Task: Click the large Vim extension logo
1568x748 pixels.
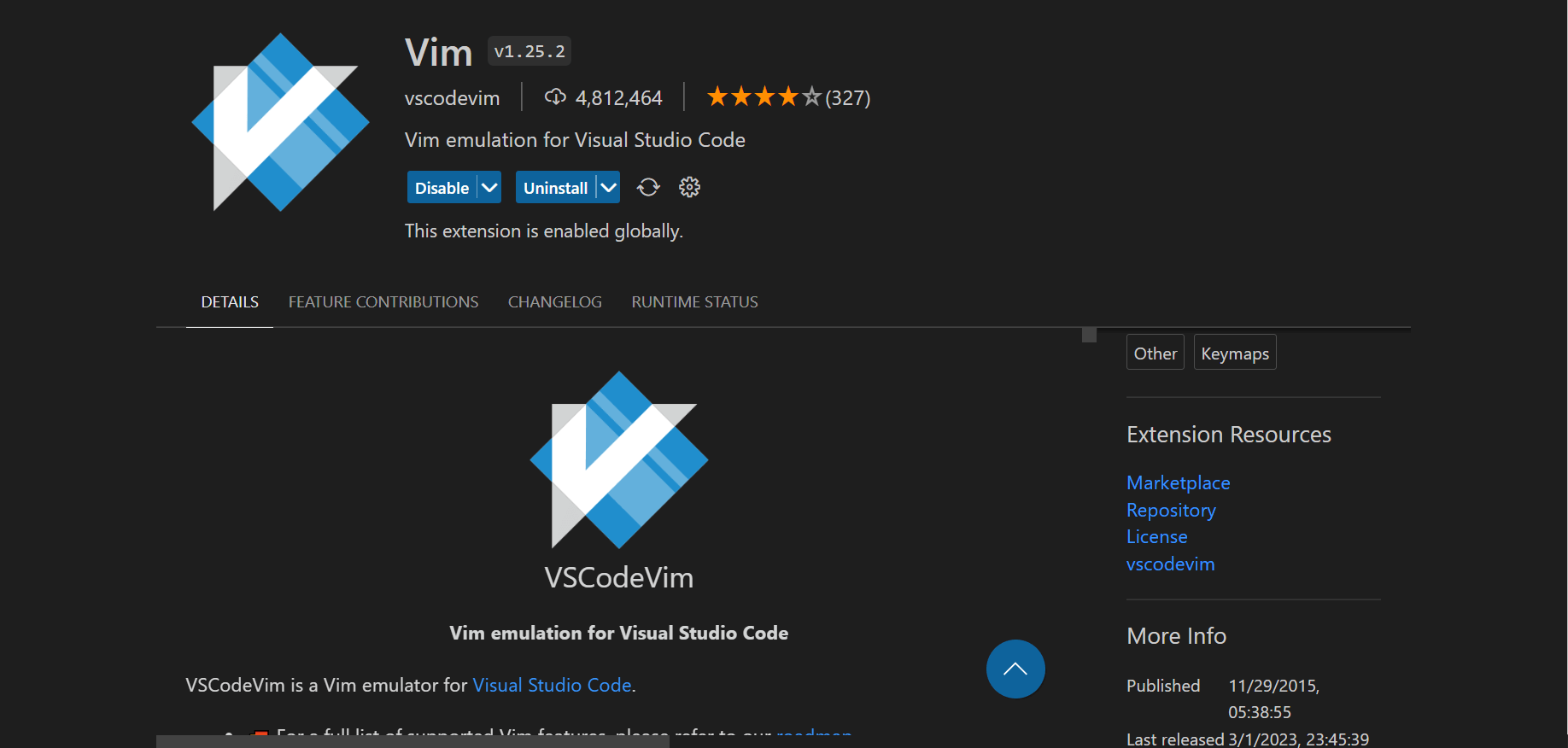Action: tap(280, 122)
